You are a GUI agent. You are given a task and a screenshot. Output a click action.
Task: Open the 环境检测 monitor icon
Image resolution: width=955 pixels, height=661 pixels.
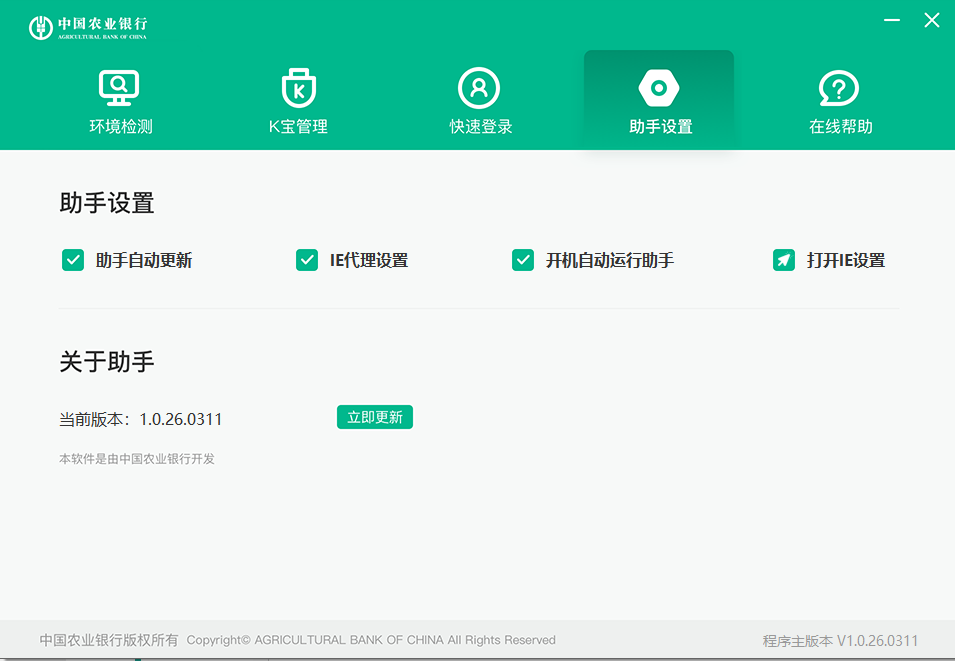point(119,88)
